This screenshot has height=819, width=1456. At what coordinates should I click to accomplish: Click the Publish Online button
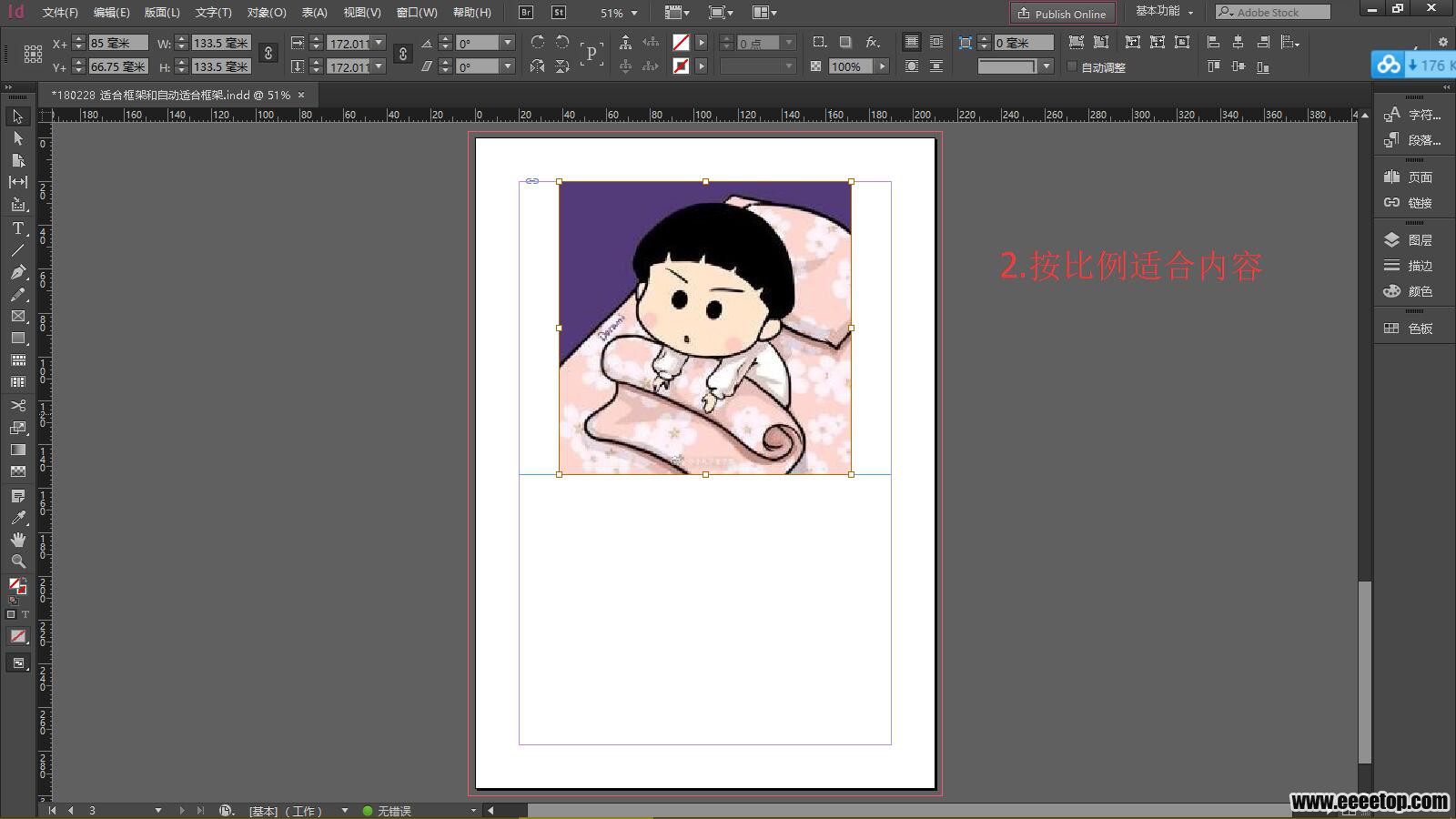pyautogui.click(x=1062, y=13)
